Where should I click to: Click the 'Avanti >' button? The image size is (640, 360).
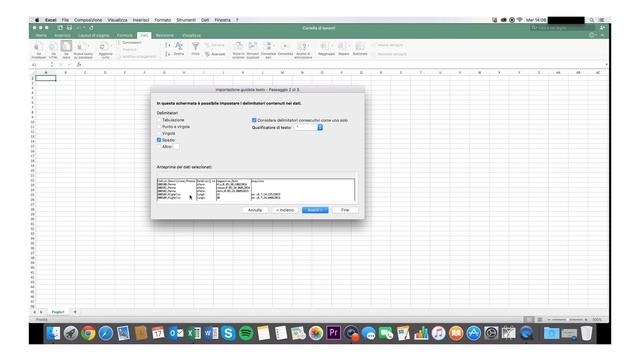pos(315,210)
